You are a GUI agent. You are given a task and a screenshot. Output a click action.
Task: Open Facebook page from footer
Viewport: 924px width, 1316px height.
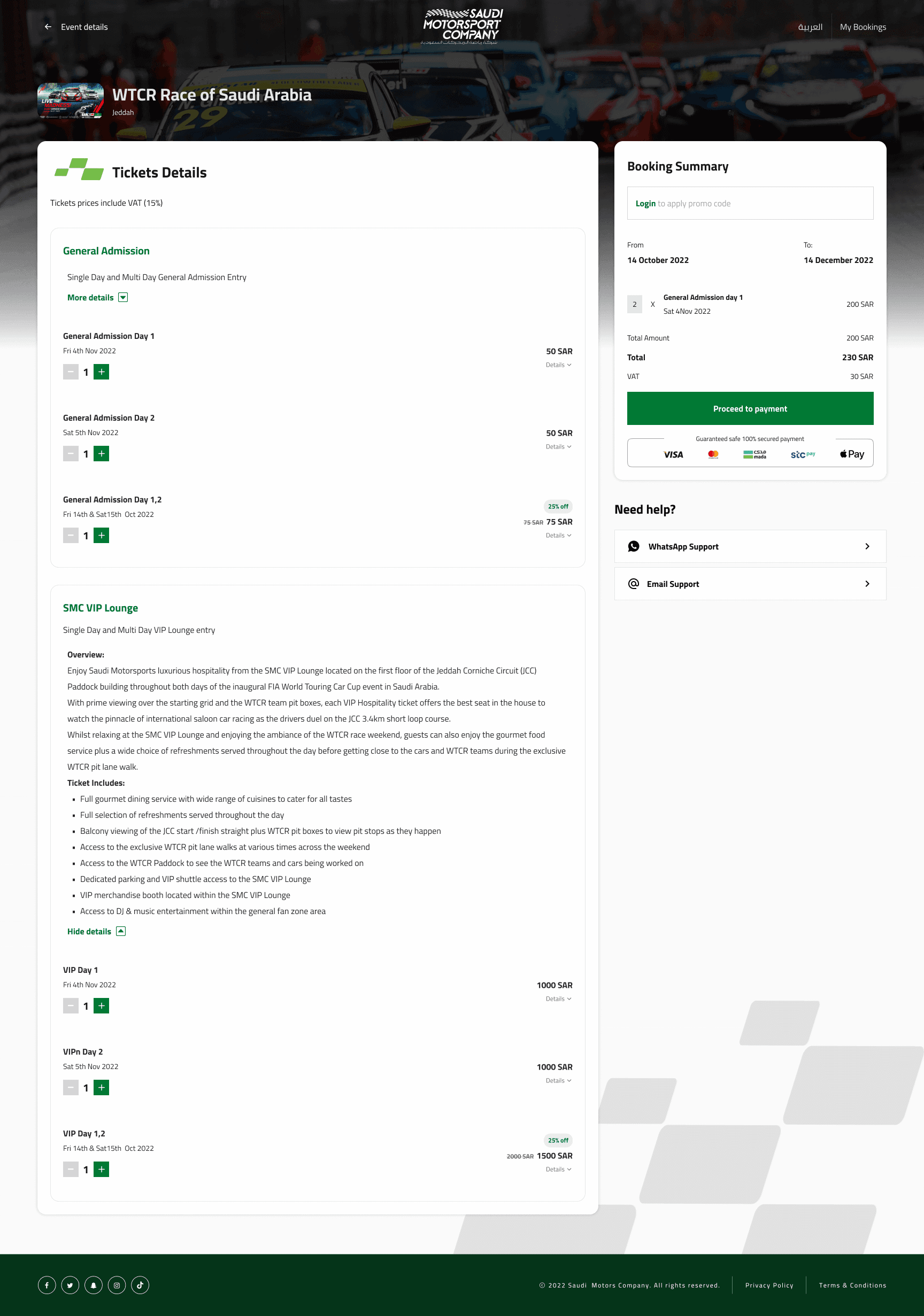pyautogui.click(x=47, y=1285)
